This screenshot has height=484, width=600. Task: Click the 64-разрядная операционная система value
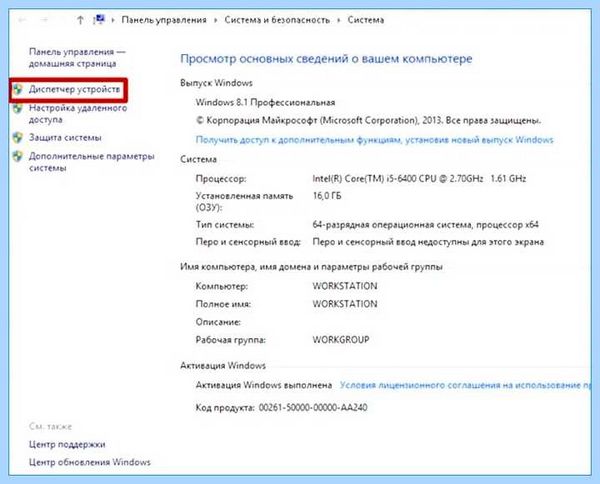pos(426,225)
